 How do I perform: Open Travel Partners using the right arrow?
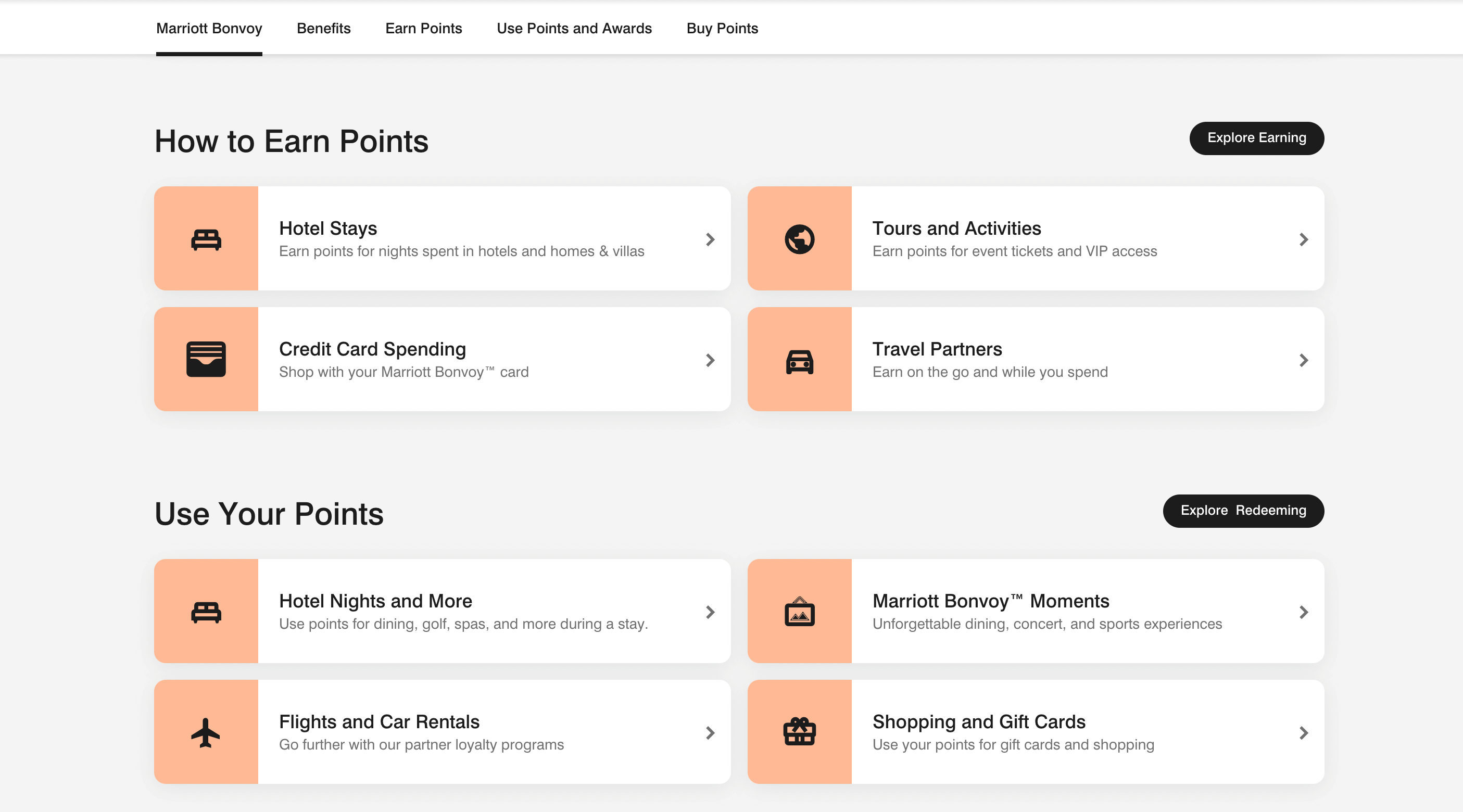pos(1303,360)
